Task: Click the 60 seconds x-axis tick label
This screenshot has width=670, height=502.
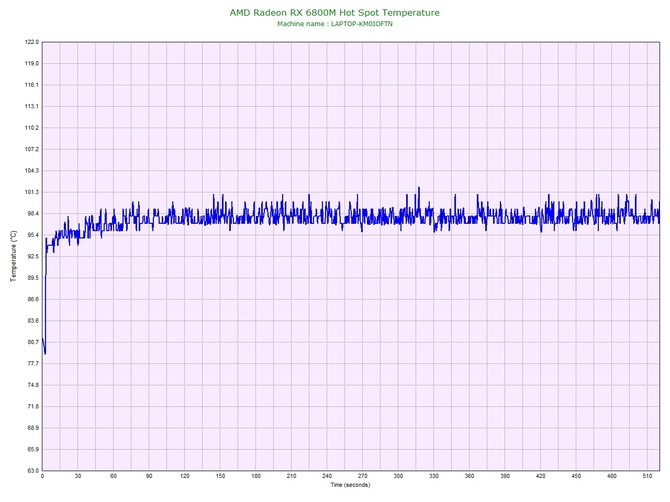Action: (x=113, y=476)
